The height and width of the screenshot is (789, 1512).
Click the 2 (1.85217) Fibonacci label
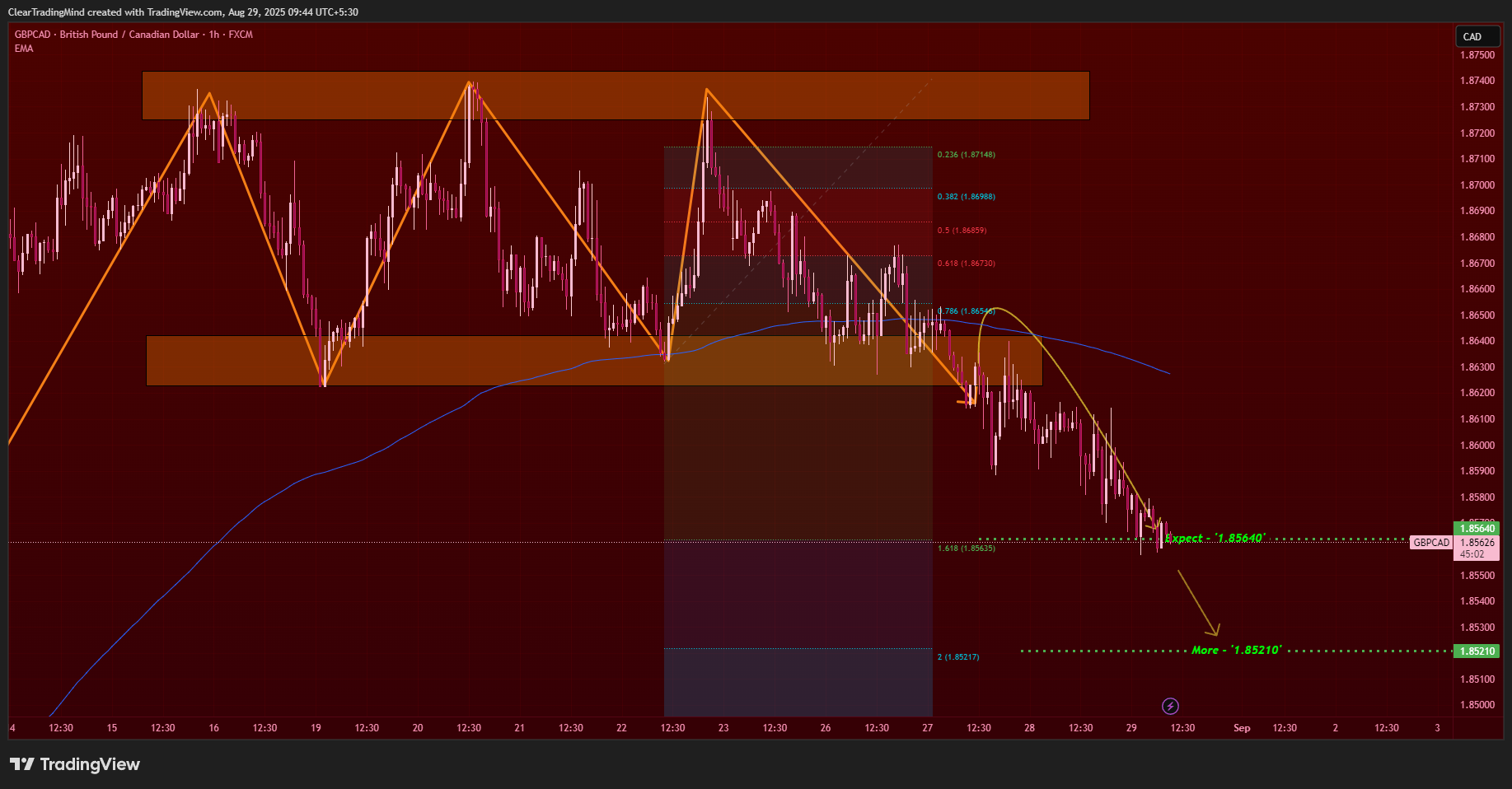(958, 657)
